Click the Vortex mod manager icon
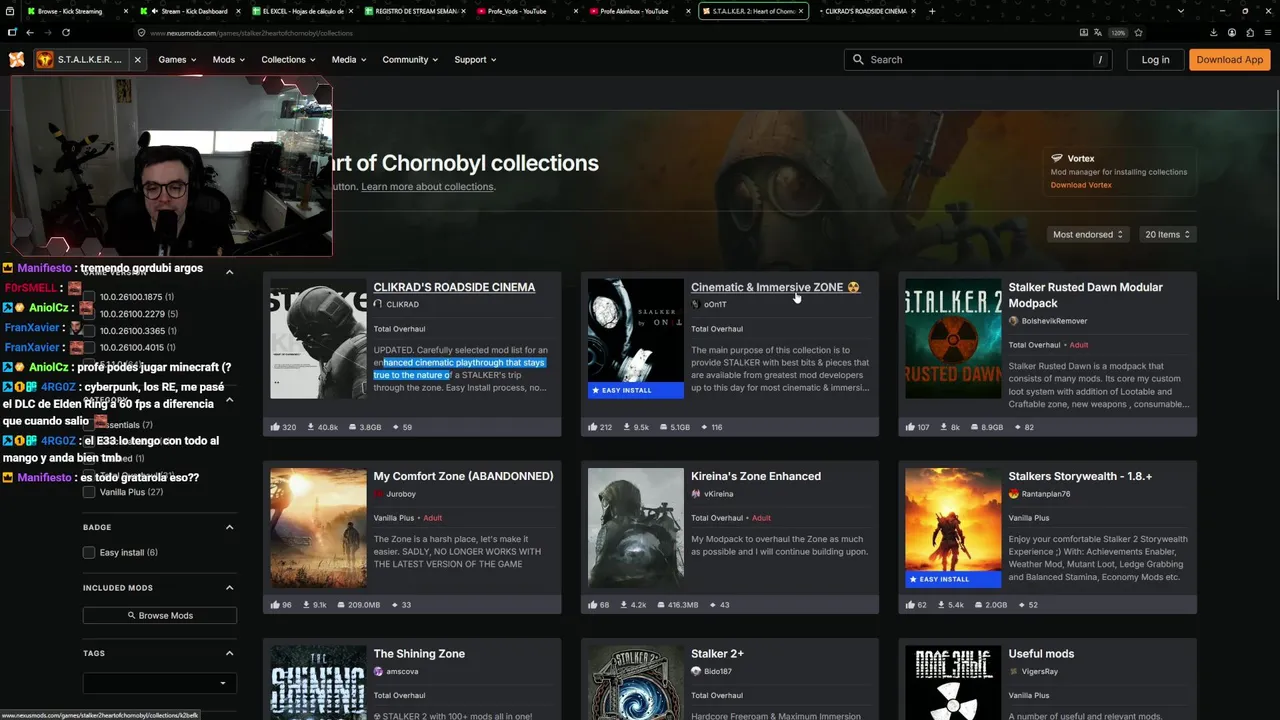 1057,158
